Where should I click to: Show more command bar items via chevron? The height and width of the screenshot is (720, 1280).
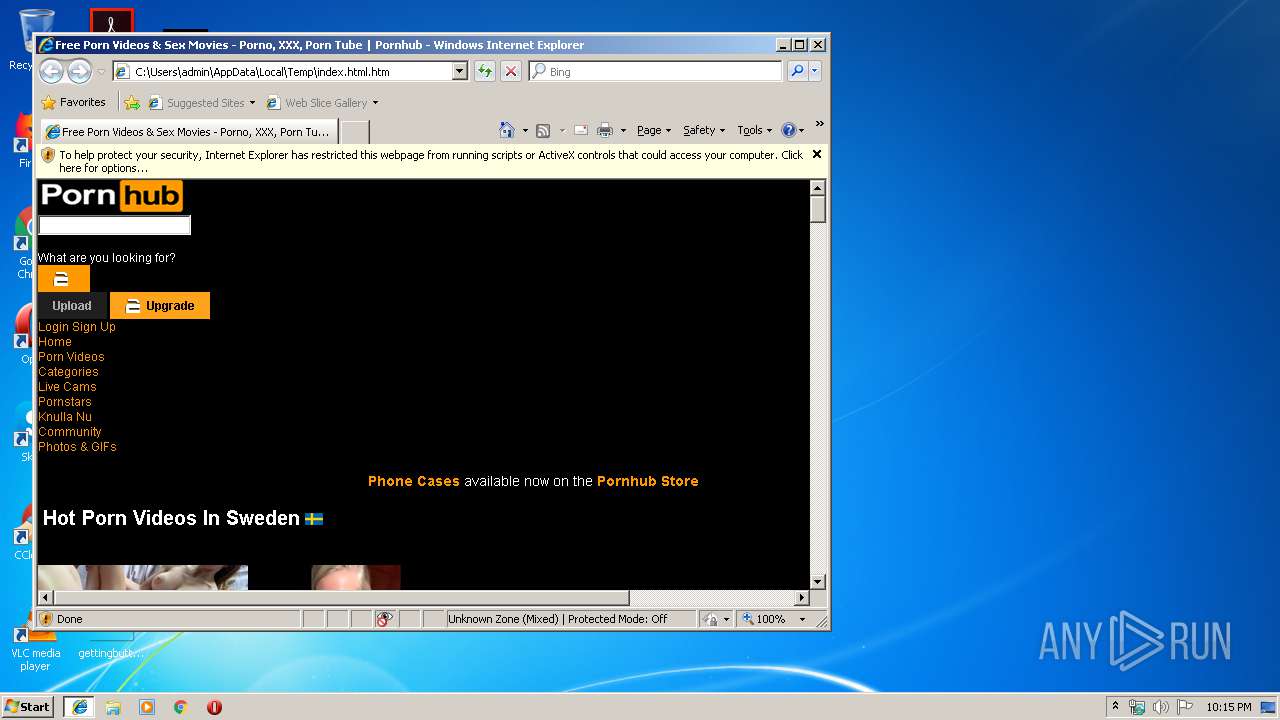click(819, 125)
